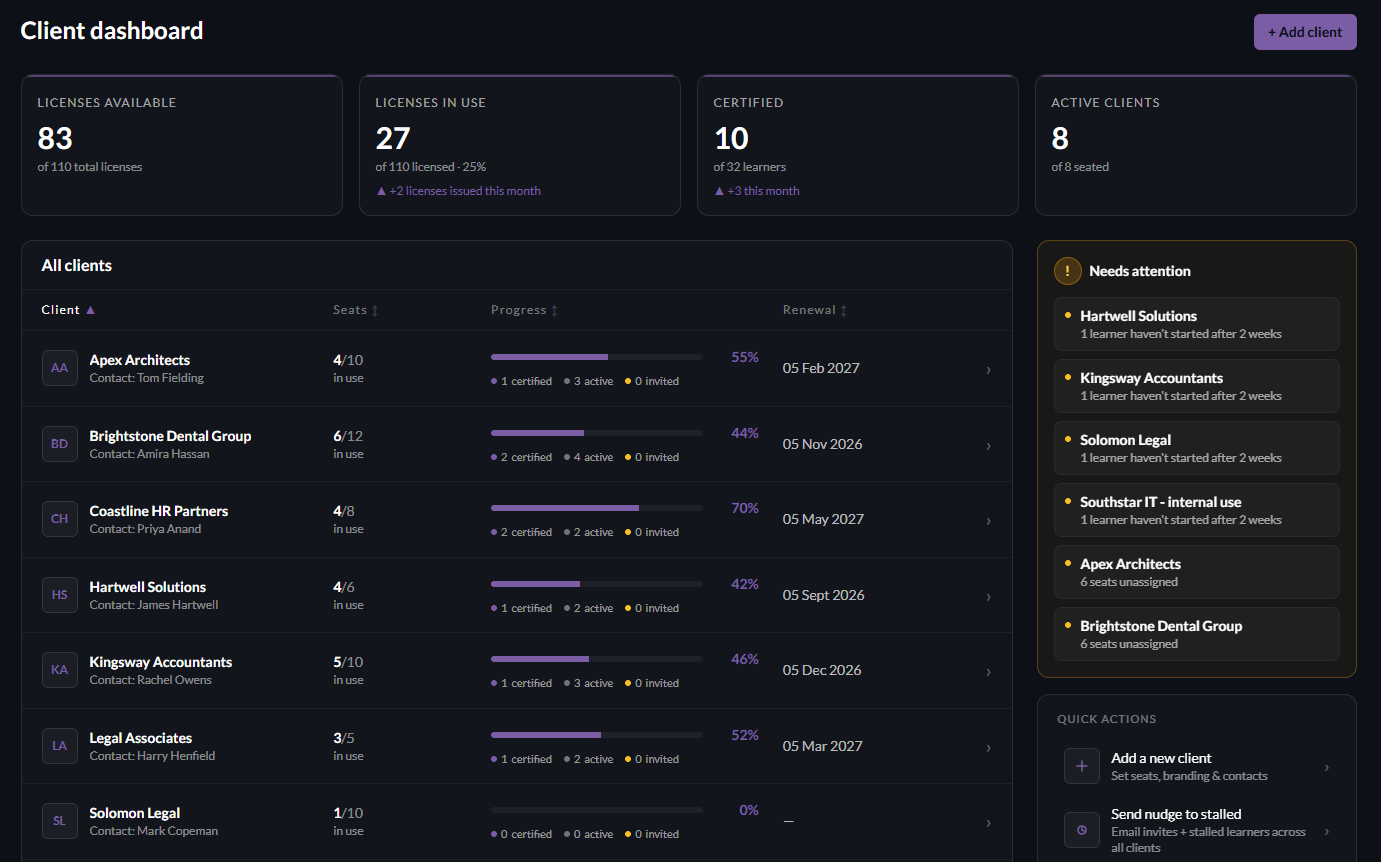Click the Add client button

(1305, 32)
